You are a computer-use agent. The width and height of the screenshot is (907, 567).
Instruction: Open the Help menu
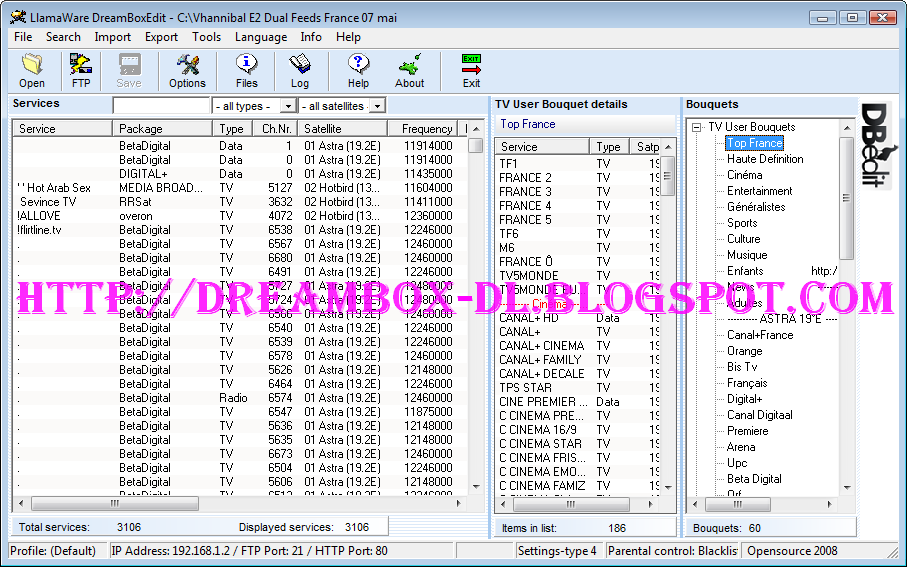point(348,37)
